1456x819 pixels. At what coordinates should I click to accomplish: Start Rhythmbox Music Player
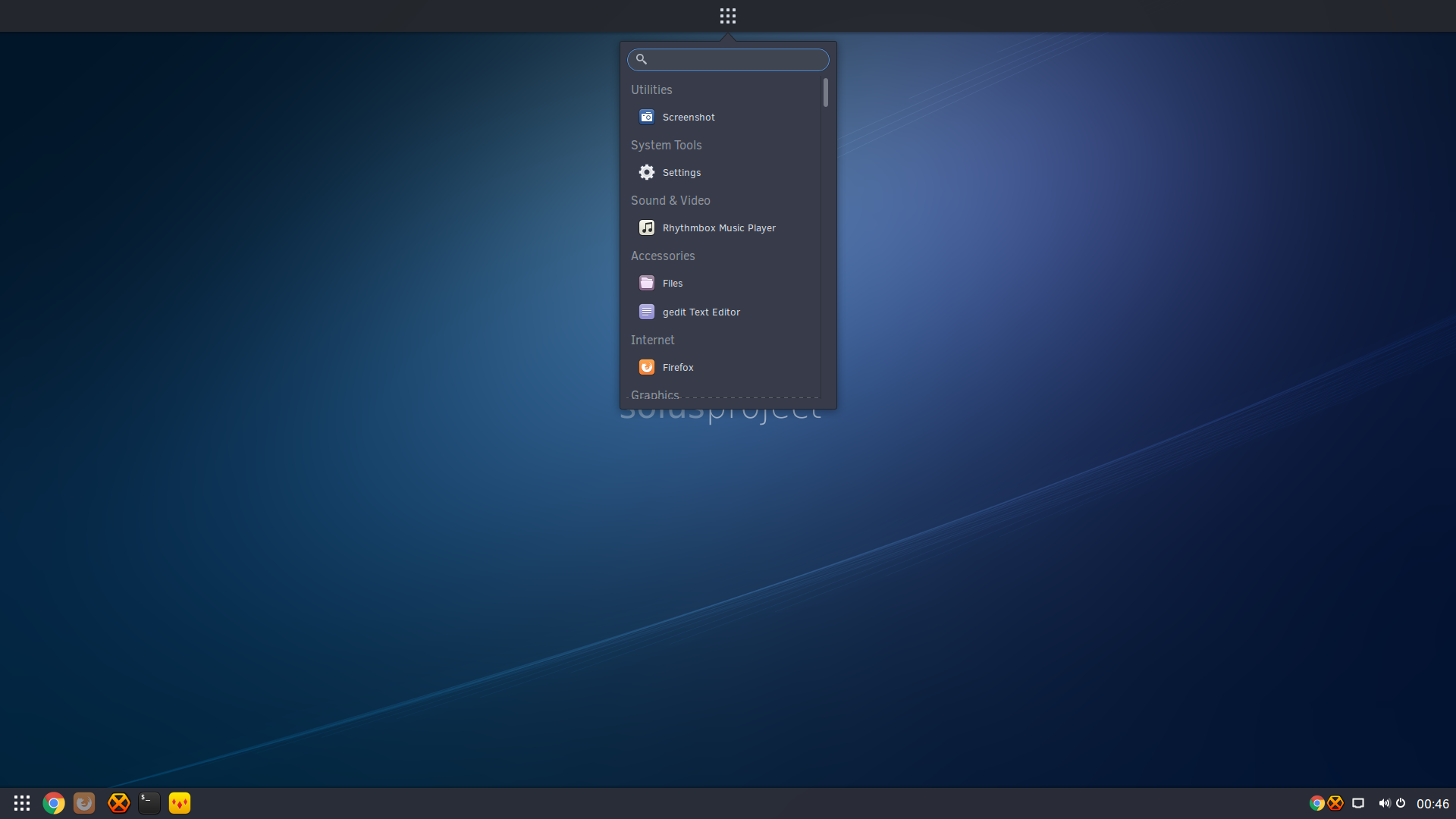pyautogui.click(x=724, y=227)
